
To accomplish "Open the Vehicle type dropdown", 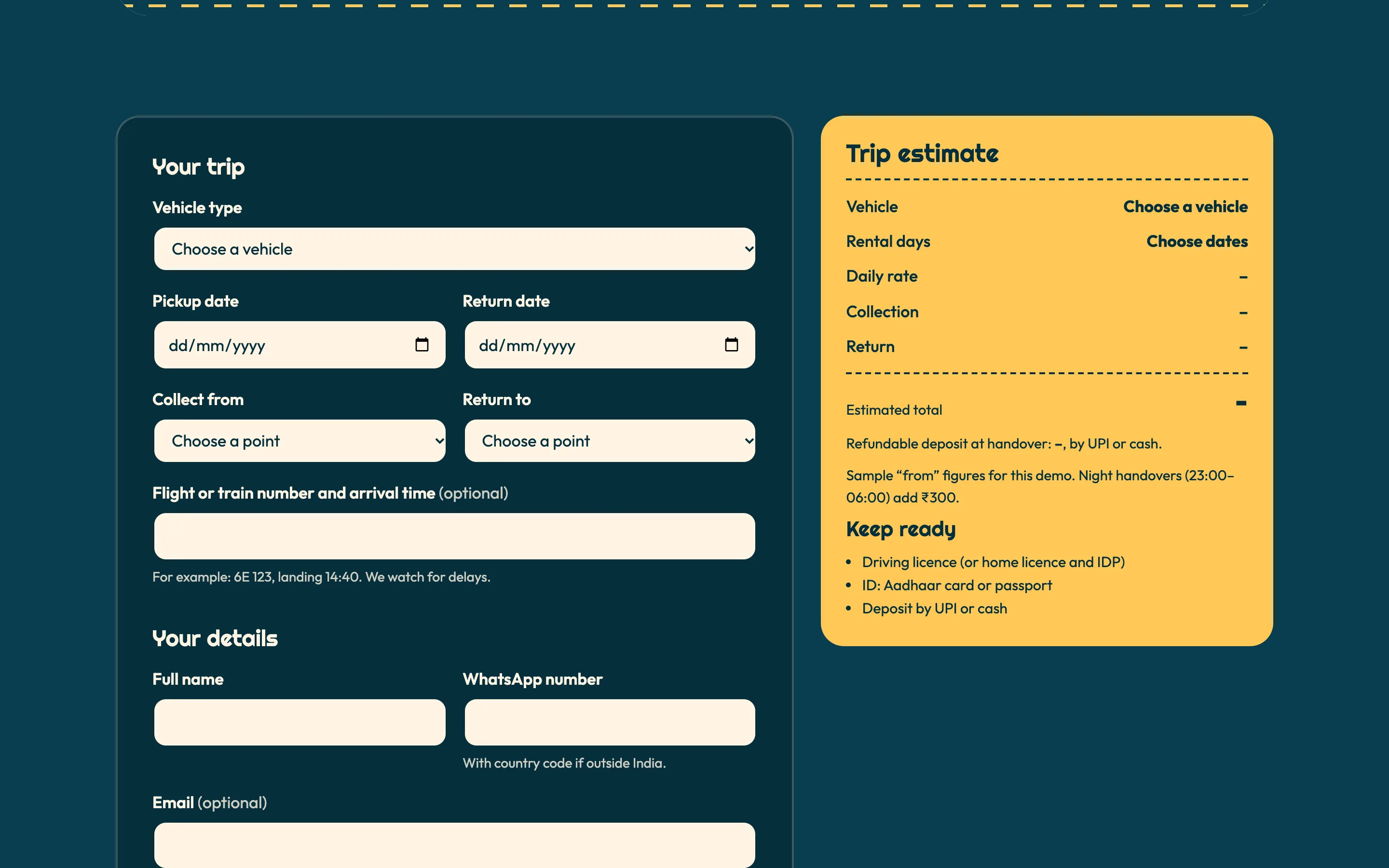I will coord(455,248).
